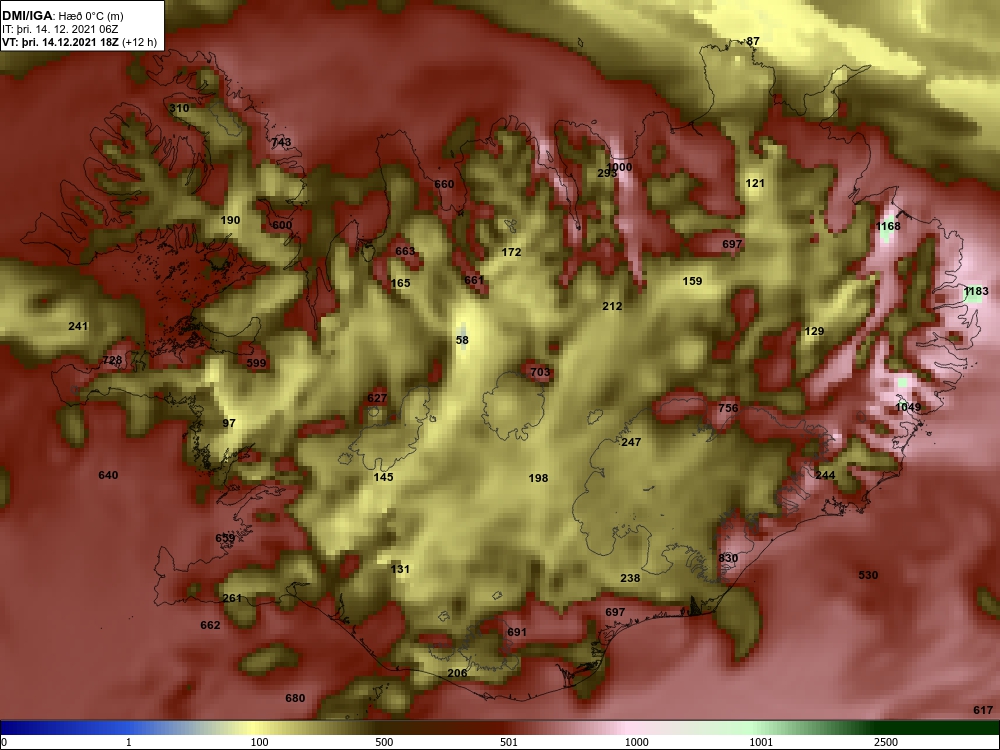The image size is (1000, 750).
Task: Click the map value 247 on Vatnajökull
Action: [x=631, y=443]
